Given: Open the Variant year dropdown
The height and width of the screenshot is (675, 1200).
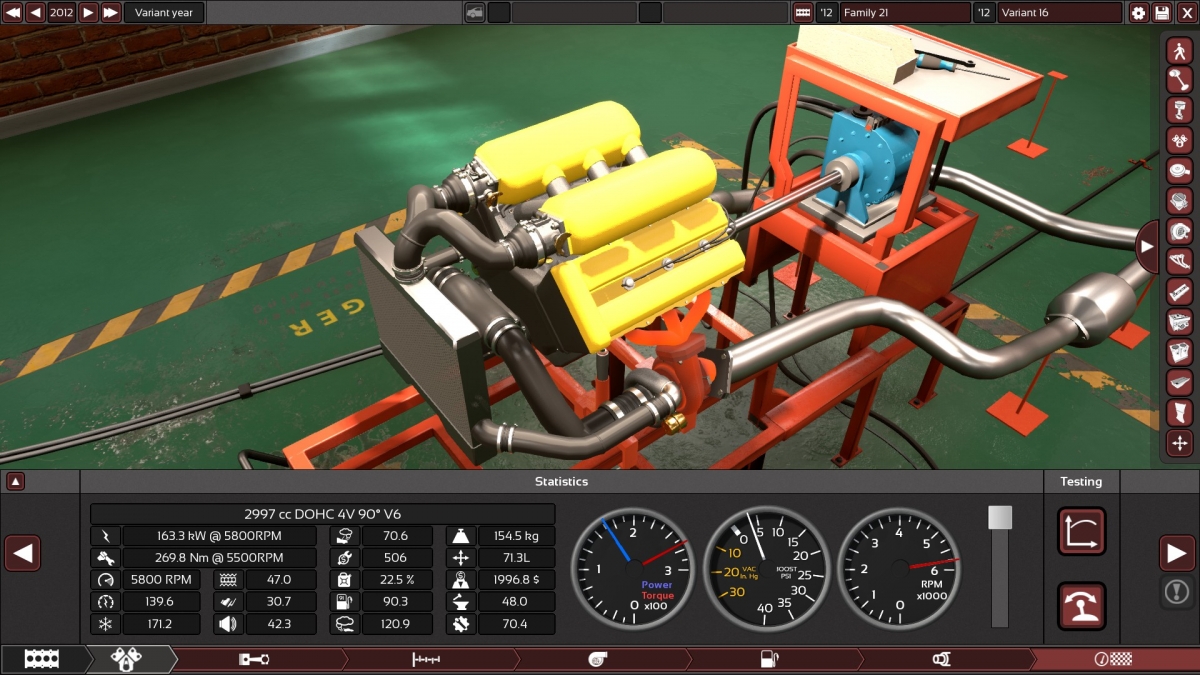Looking at the screenshot, I should point(165,12).
